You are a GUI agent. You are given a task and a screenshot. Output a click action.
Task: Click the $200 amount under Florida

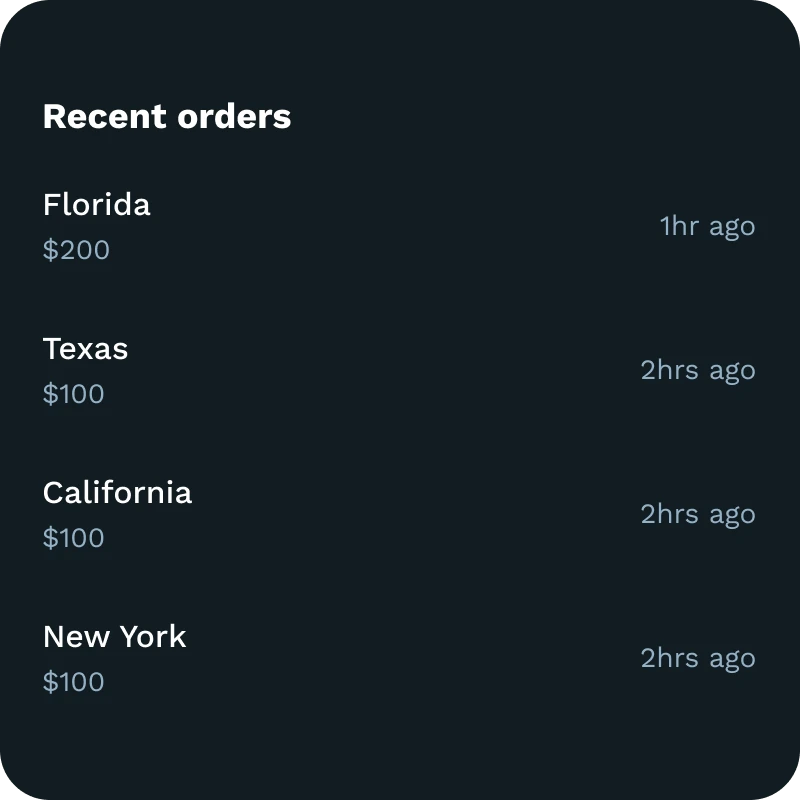point(76,250)
